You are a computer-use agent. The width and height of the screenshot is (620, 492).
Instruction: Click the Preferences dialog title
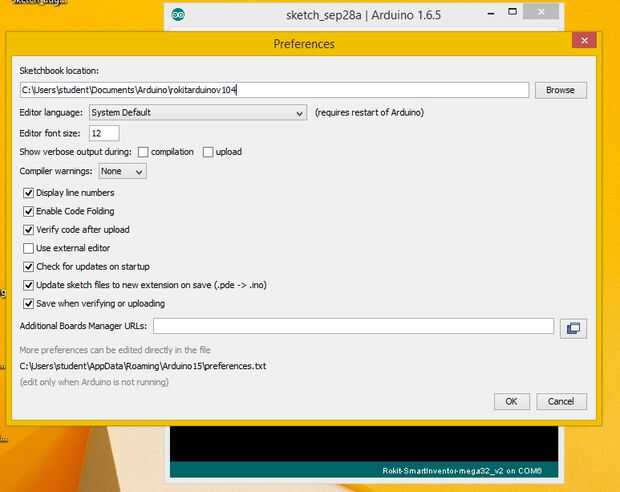[304, 44]
